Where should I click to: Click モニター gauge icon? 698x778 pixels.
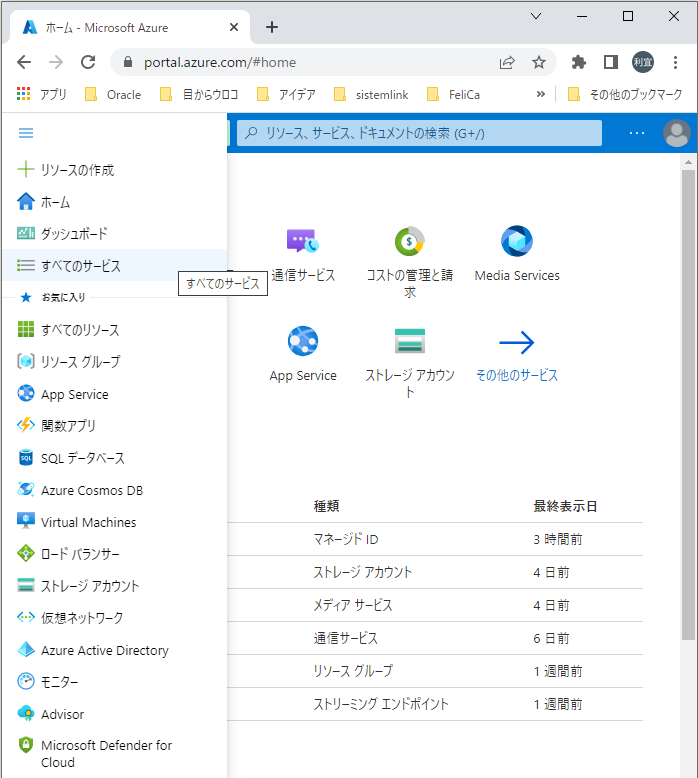26,681
